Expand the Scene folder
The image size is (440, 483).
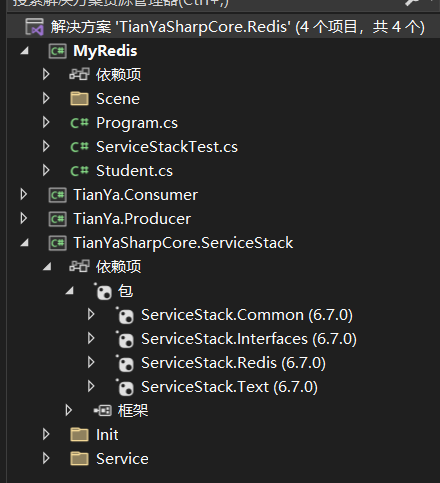click(46, 98)
